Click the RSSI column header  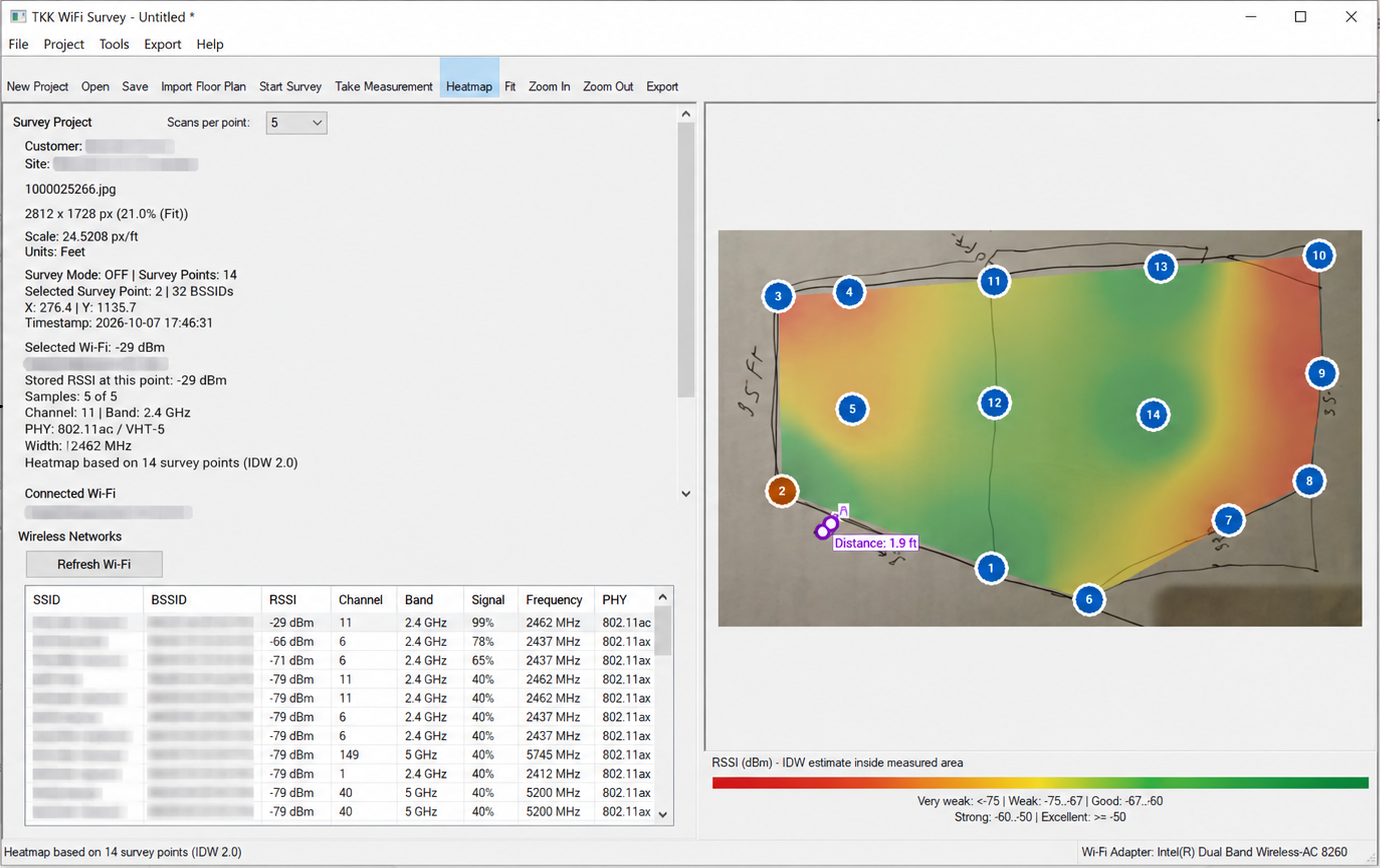tap(296, 600)
